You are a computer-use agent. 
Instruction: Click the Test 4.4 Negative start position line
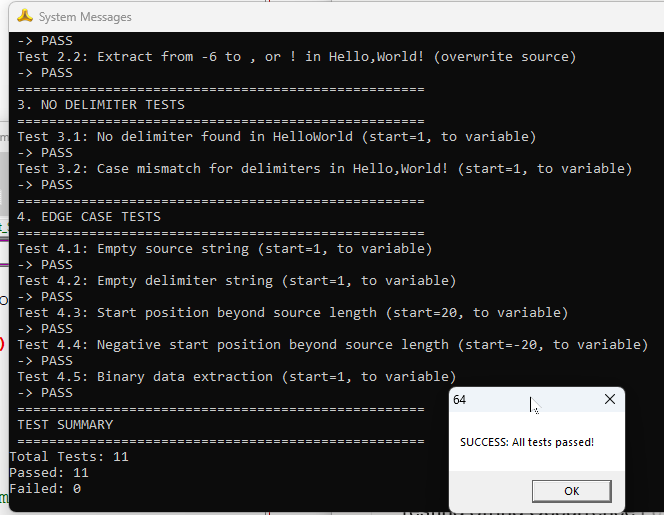click(x=332, y=345)
